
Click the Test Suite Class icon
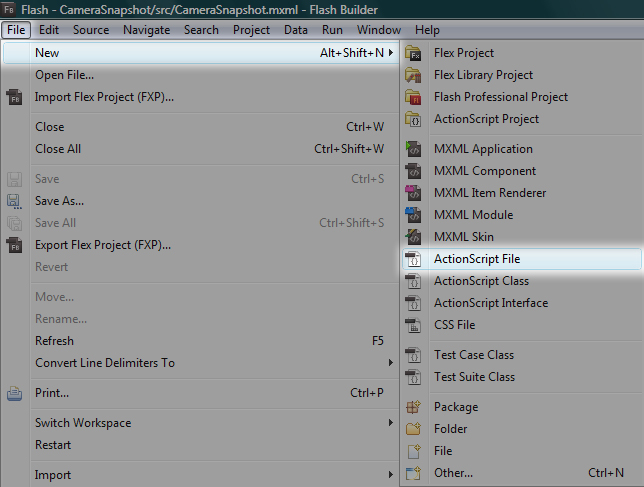click(413, 377)
